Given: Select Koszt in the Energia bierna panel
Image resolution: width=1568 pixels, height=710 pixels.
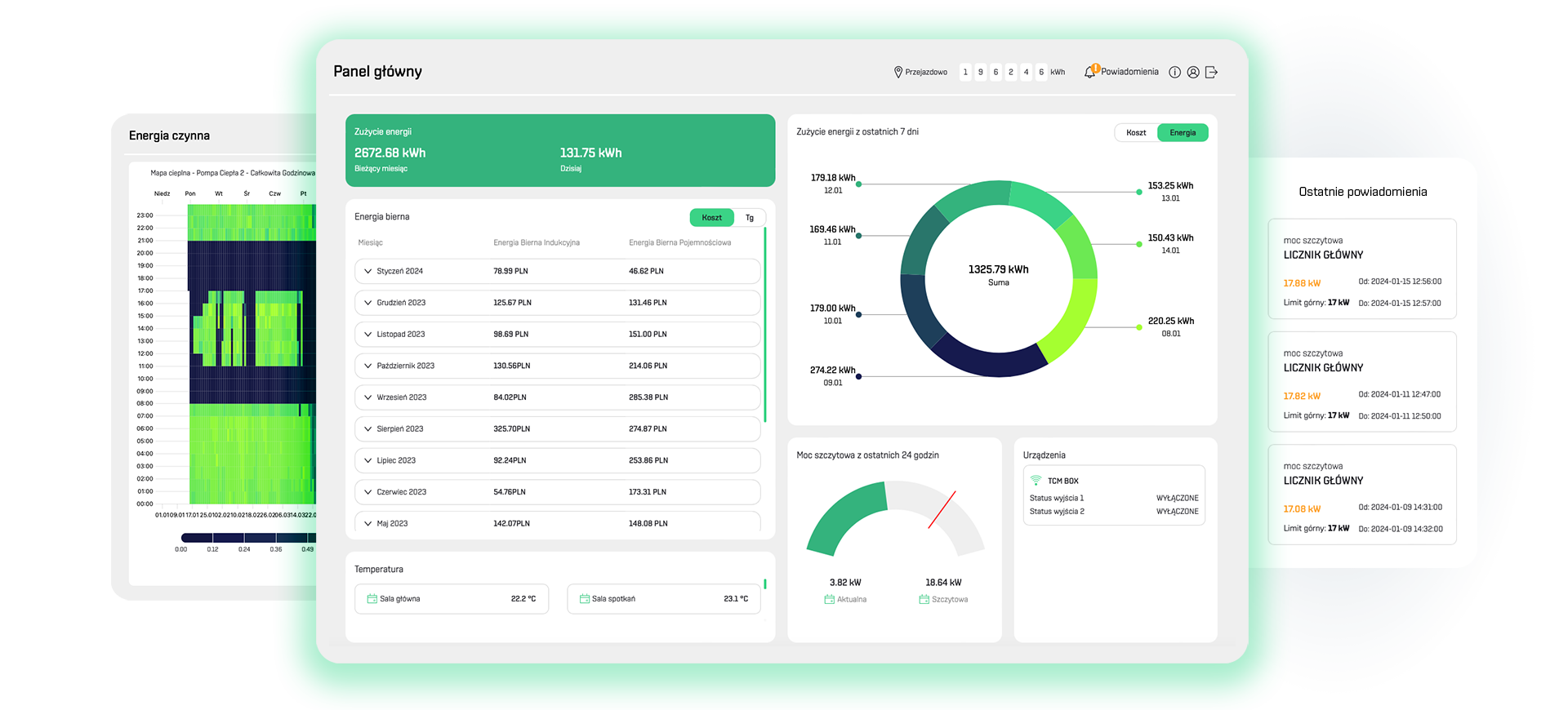Looking at the screenshot, I should click(711, 218).
